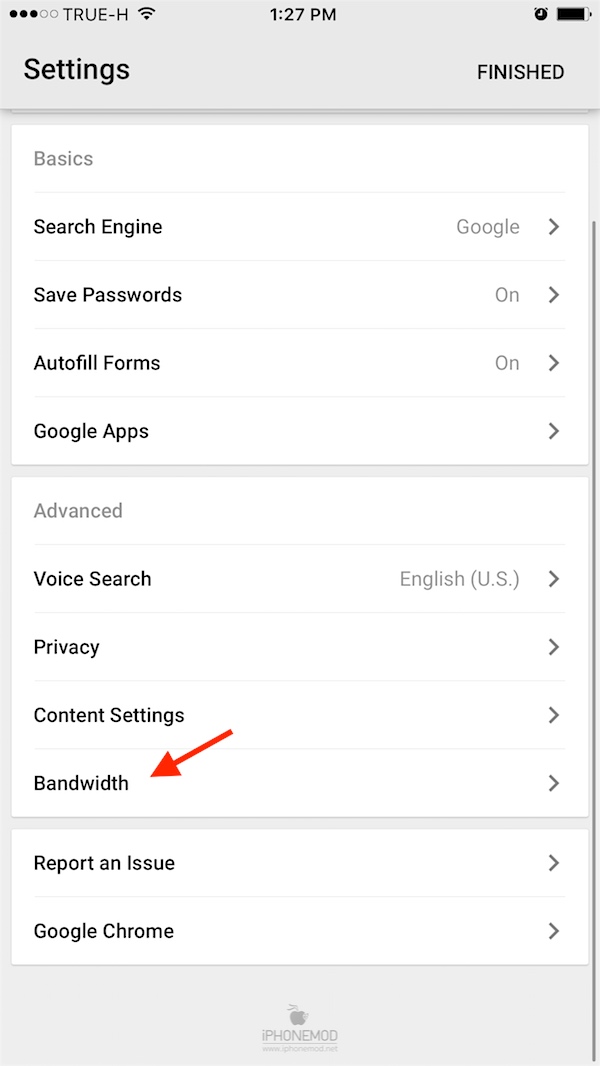
Task: Click chevron next to Save Passwords
Action: [554, 295]
